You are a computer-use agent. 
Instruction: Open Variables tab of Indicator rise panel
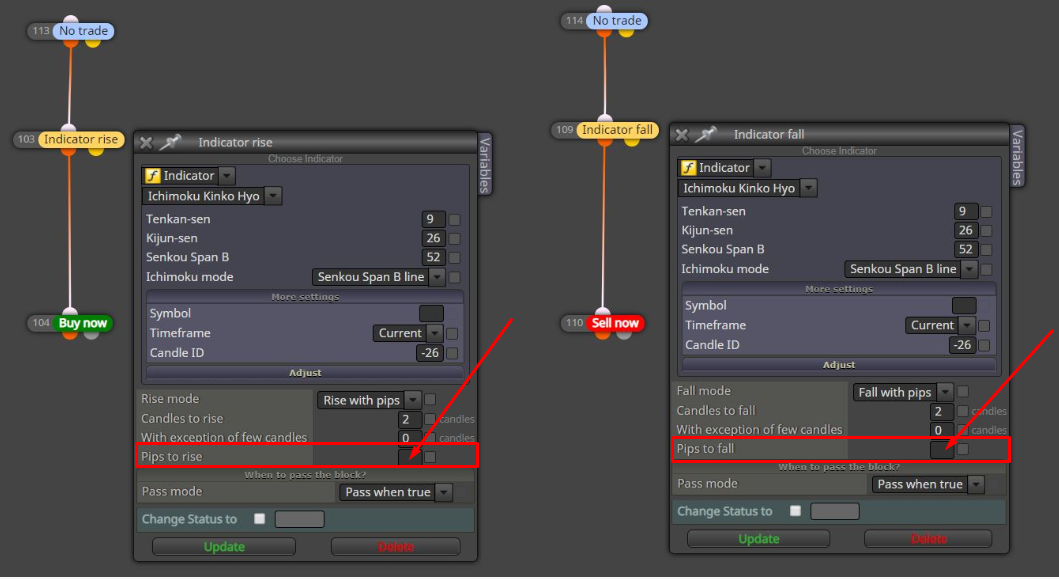[x=484, y=164]
